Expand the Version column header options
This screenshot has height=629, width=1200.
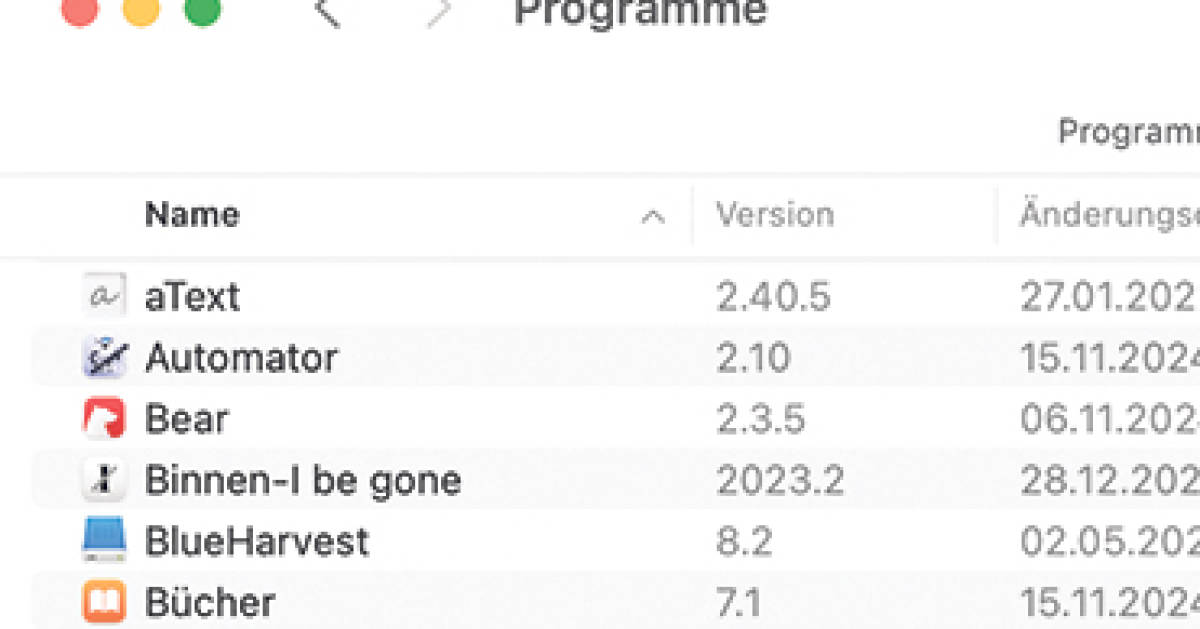pyautogui.click(x=775, y=214)
